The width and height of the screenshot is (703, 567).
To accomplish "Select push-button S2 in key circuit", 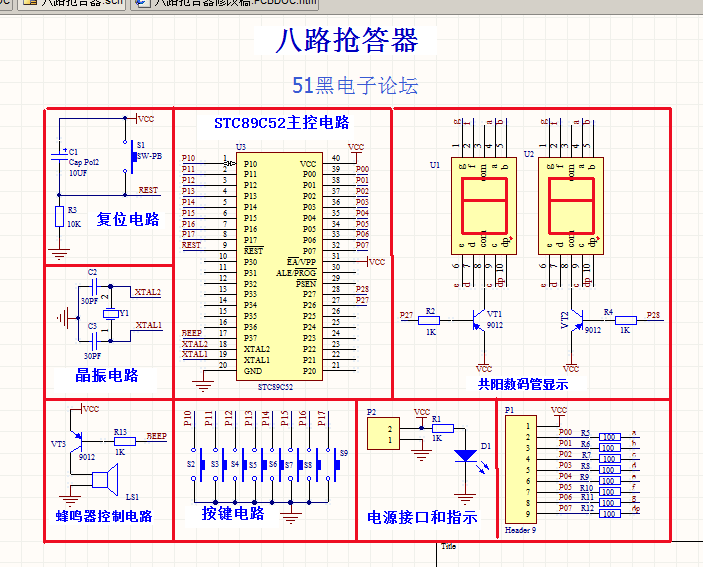I will [199, 465].
